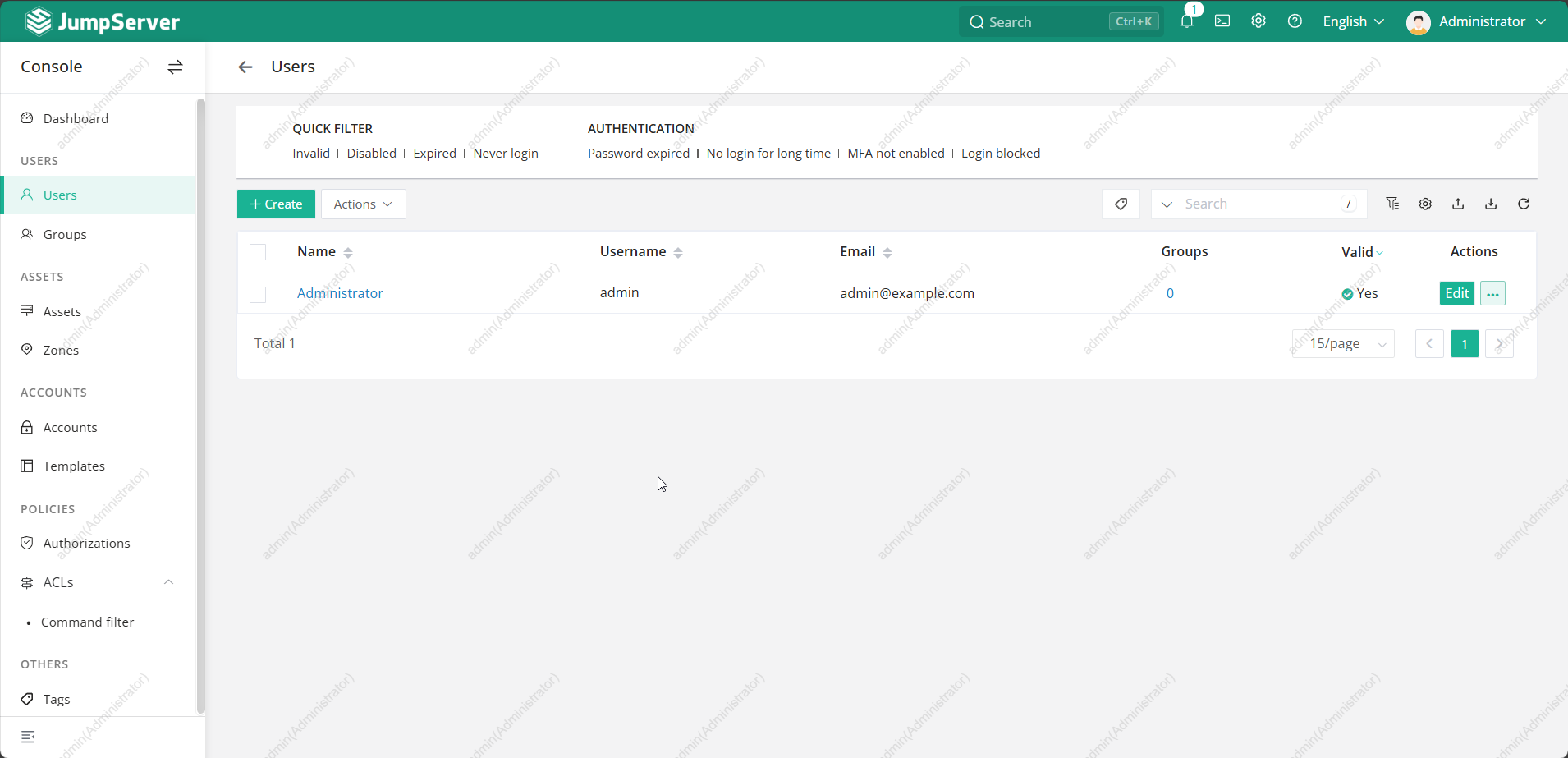Open the 15/page size dropdown
Viewport: 1568px width, 758px height.
click(1344, 344)
